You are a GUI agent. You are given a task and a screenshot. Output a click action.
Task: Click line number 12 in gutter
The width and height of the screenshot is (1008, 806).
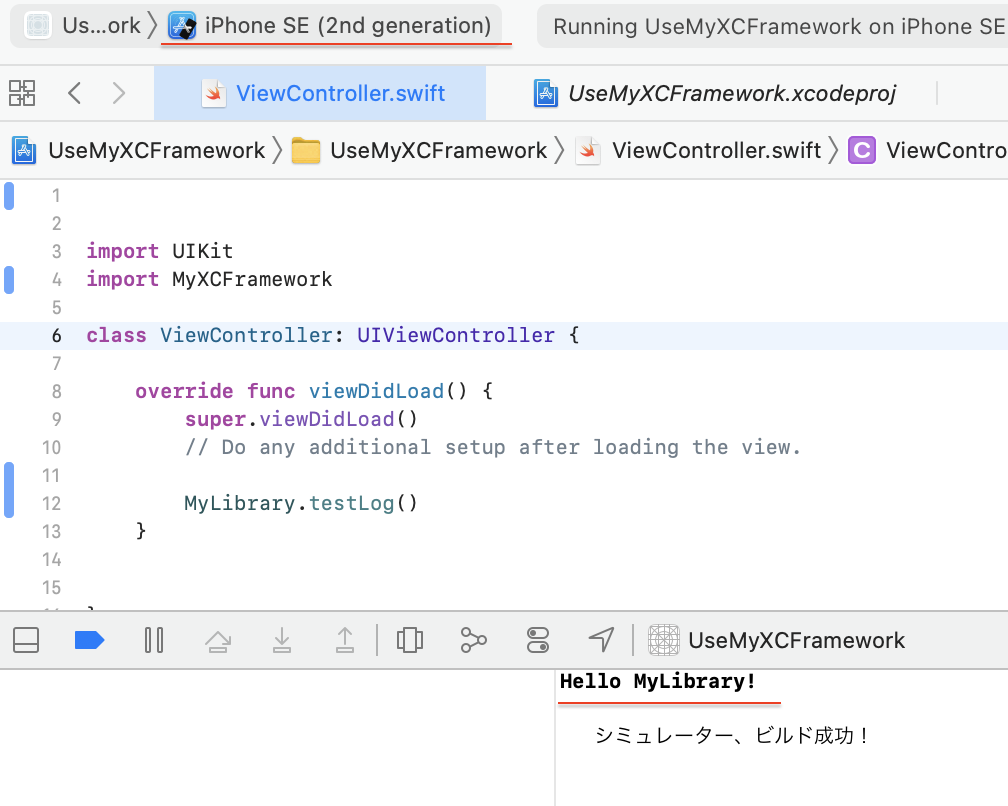click(51, 503)
